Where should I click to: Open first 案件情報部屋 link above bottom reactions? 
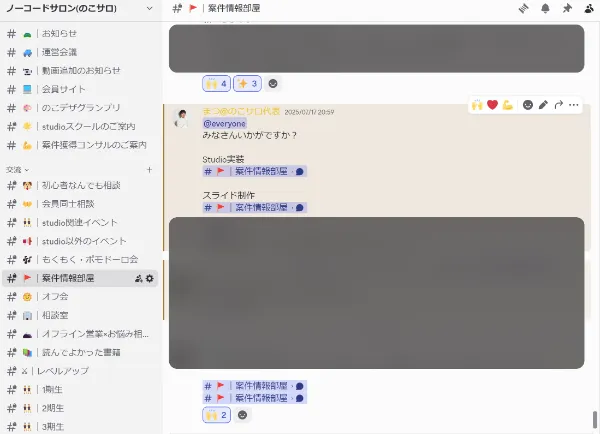pyautogui.click(x=254, y=385)
